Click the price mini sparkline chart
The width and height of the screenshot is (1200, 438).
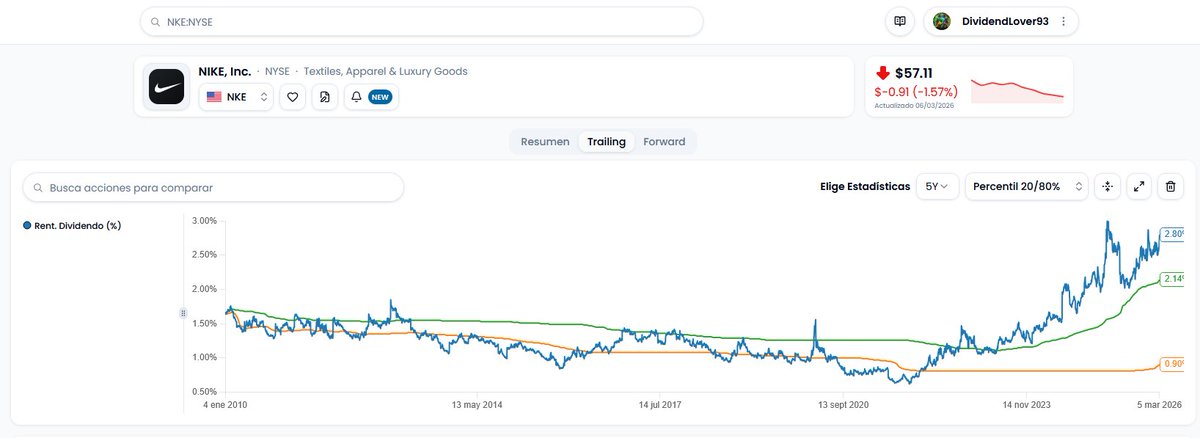click(x=1017, y=90)
